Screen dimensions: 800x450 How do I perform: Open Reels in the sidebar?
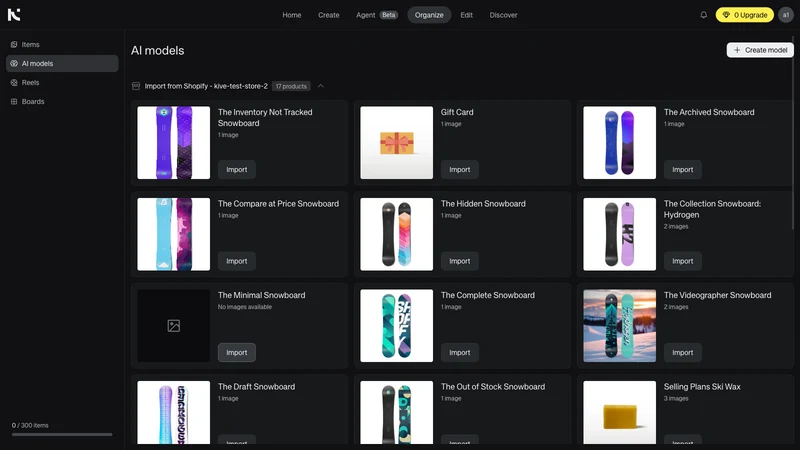point(62,82)
